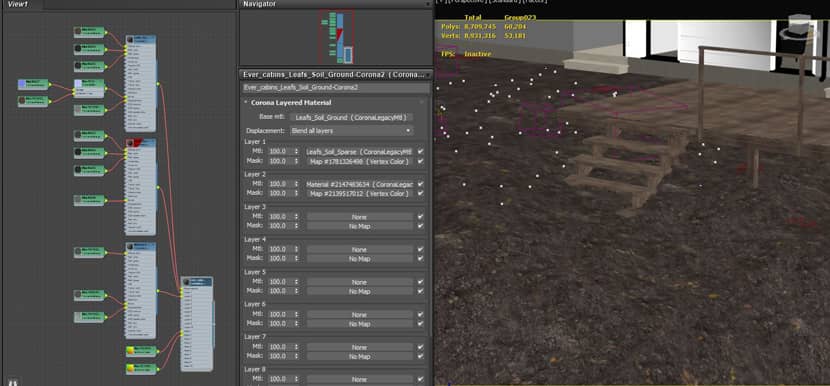Assign material to Layer 3 None slot
830x386 pixels.
[359, 217]
